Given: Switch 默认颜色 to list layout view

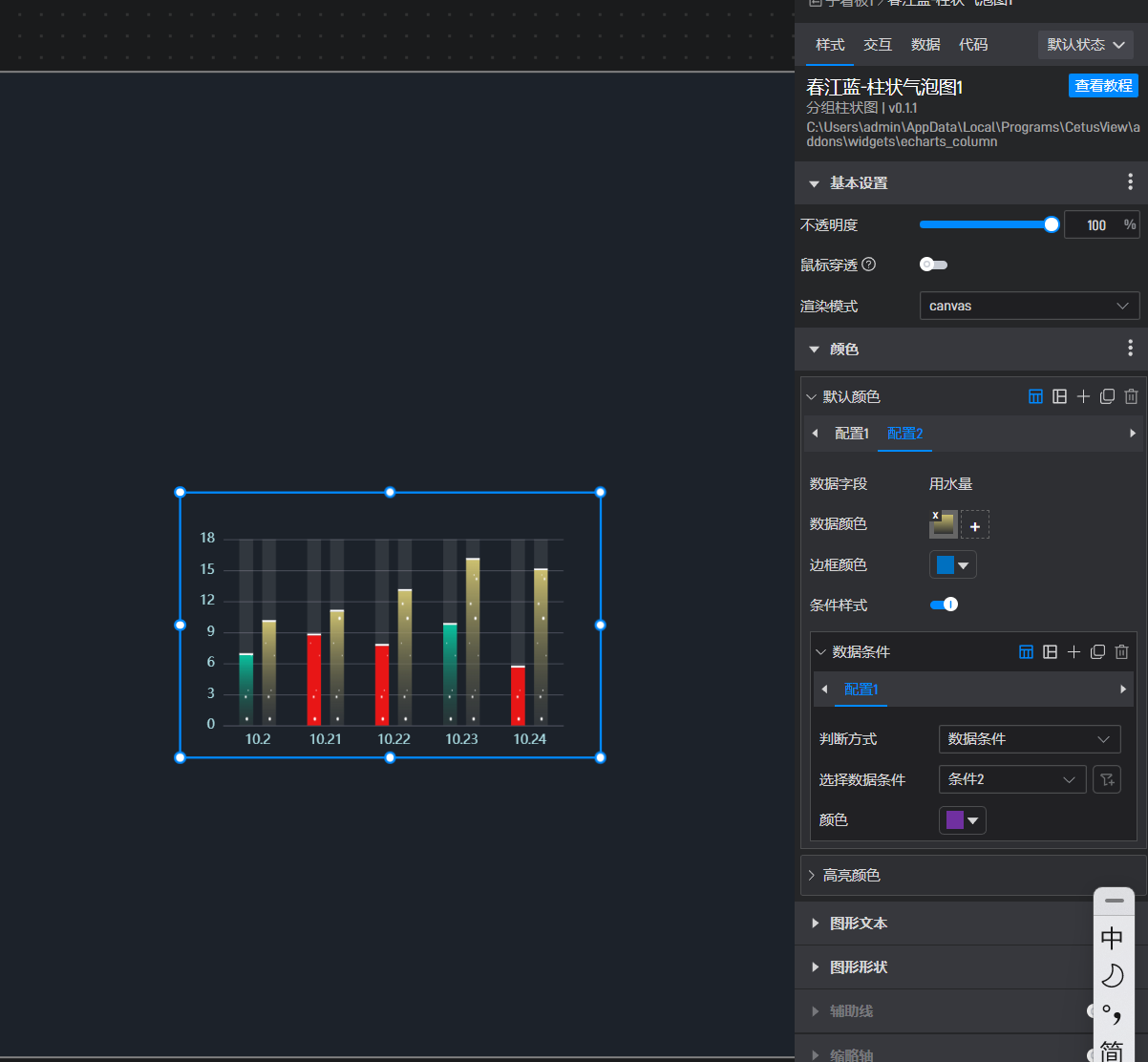Looking at the screenshot, I should (1059, 396).
